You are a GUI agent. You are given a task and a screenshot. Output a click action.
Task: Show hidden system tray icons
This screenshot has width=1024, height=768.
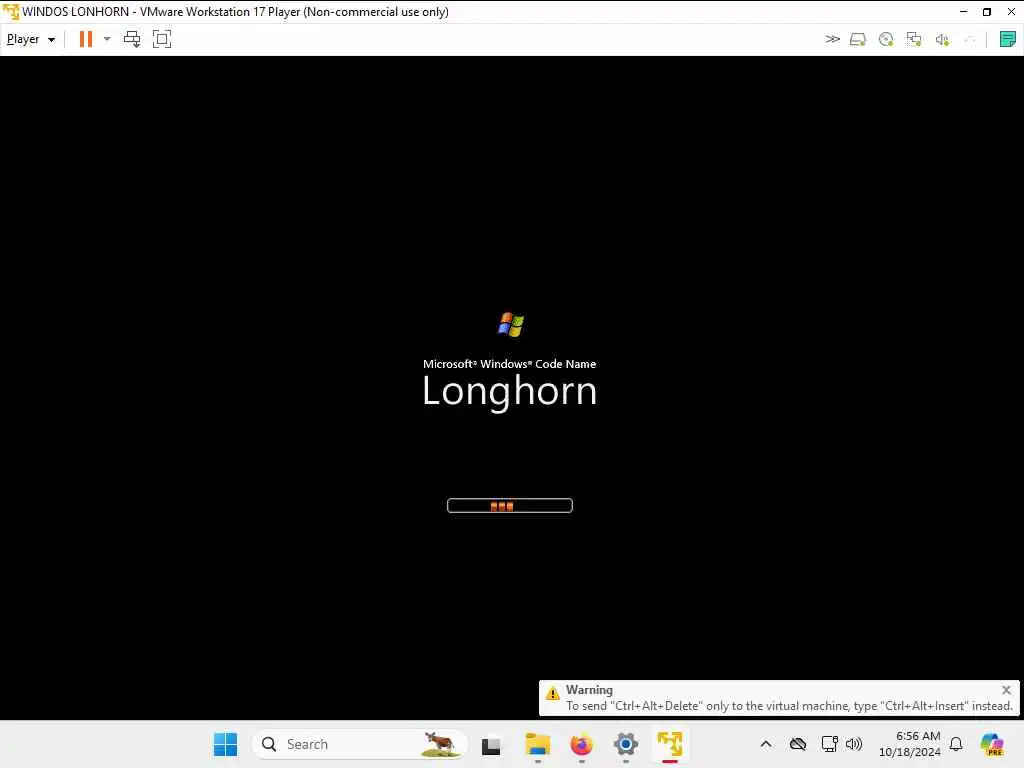coord(766,744)
